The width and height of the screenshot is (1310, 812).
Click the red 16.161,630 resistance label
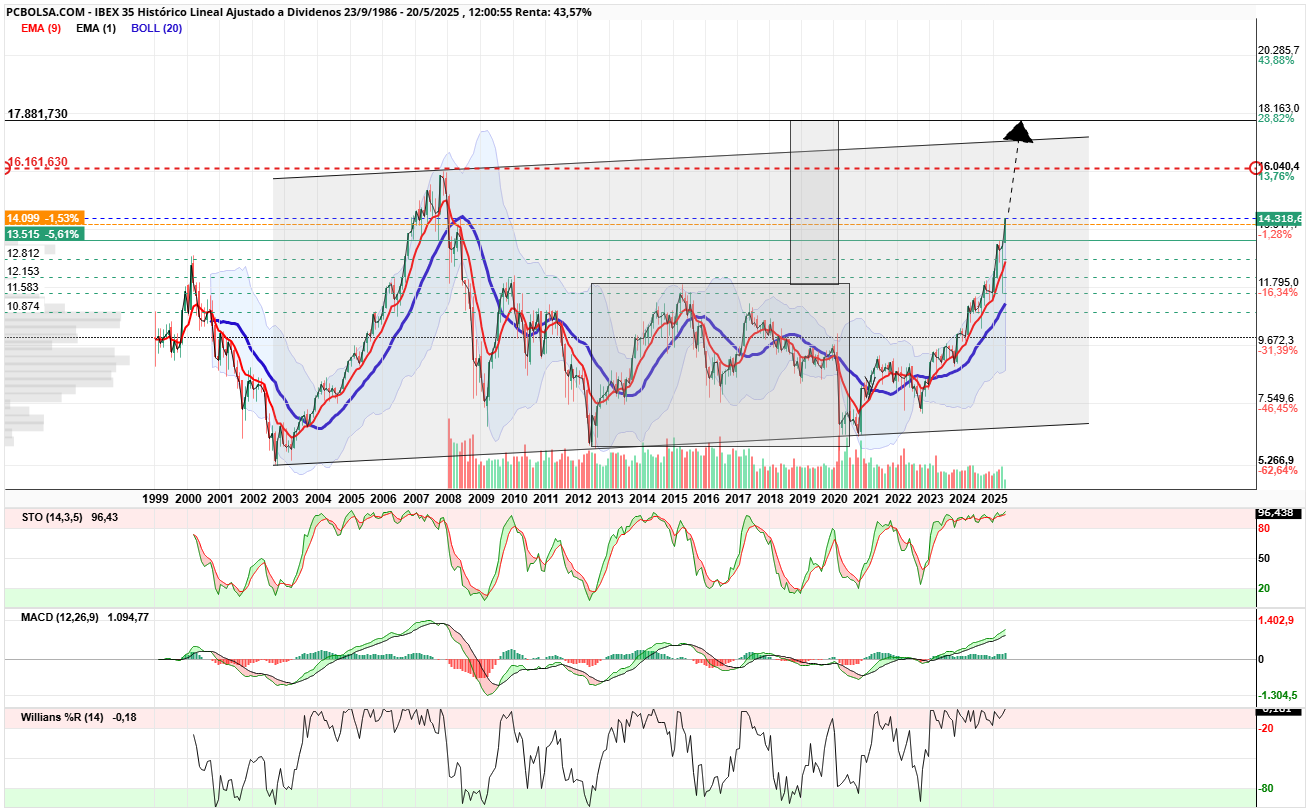37,161
